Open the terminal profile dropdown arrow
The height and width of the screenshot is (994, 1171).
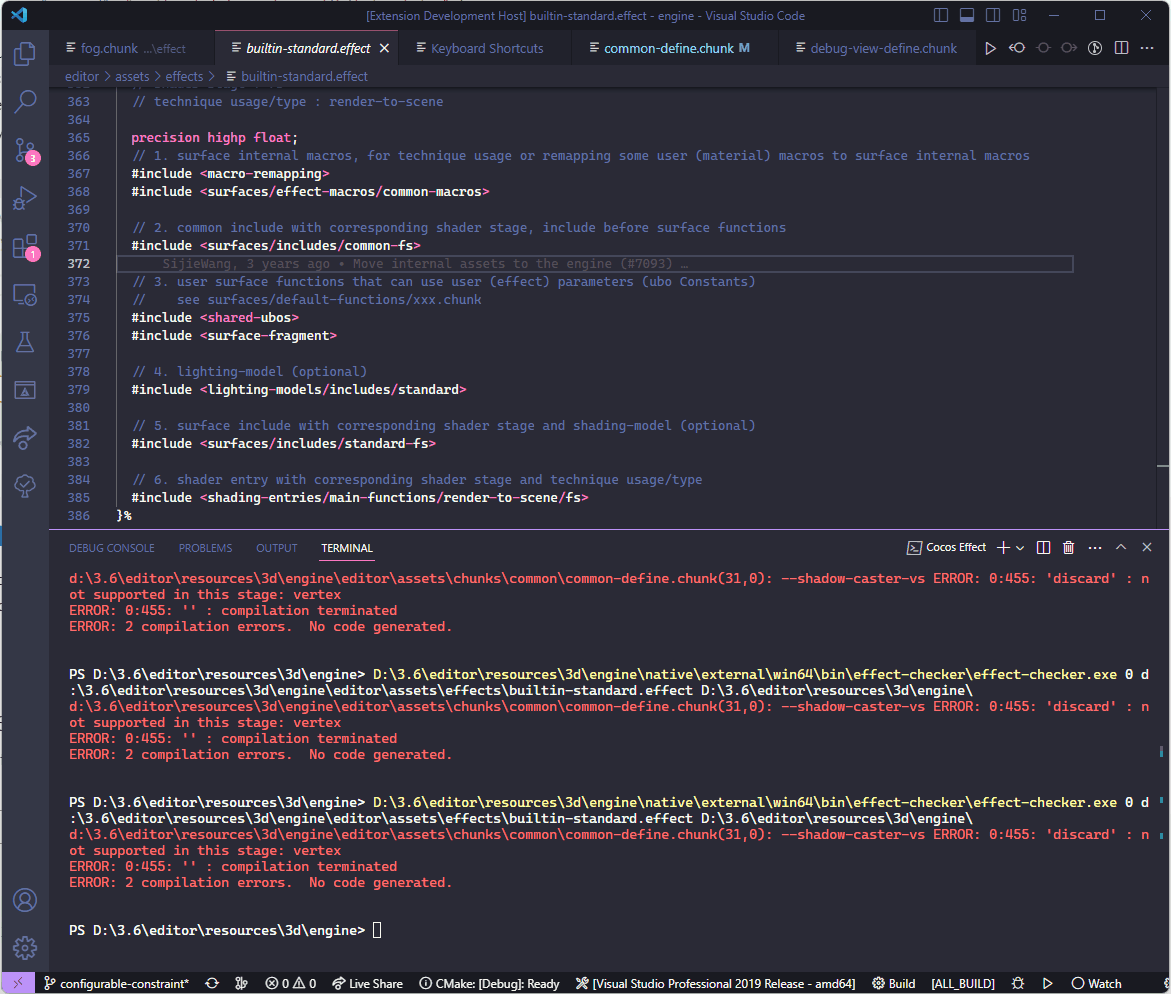(x=1020, y=547)
